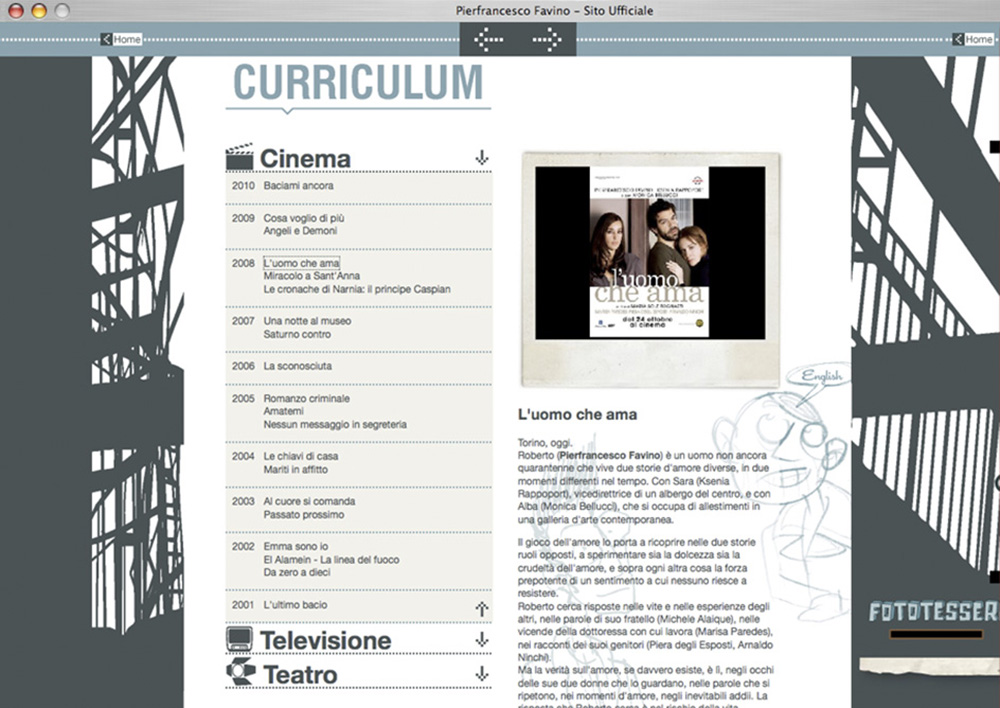Click the 2008 year label
Viewport: 1000px width, 708px height.
pyautogui.click(x=243, y=263)
